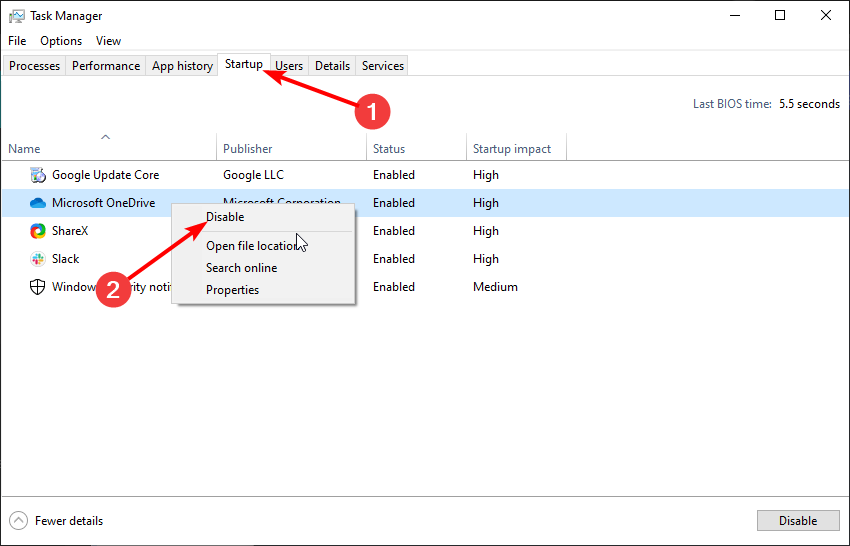Click High impact in the Microsoft OneDrive row
The width and height of the screenshot is (850, 546).
tap(486, 203)
